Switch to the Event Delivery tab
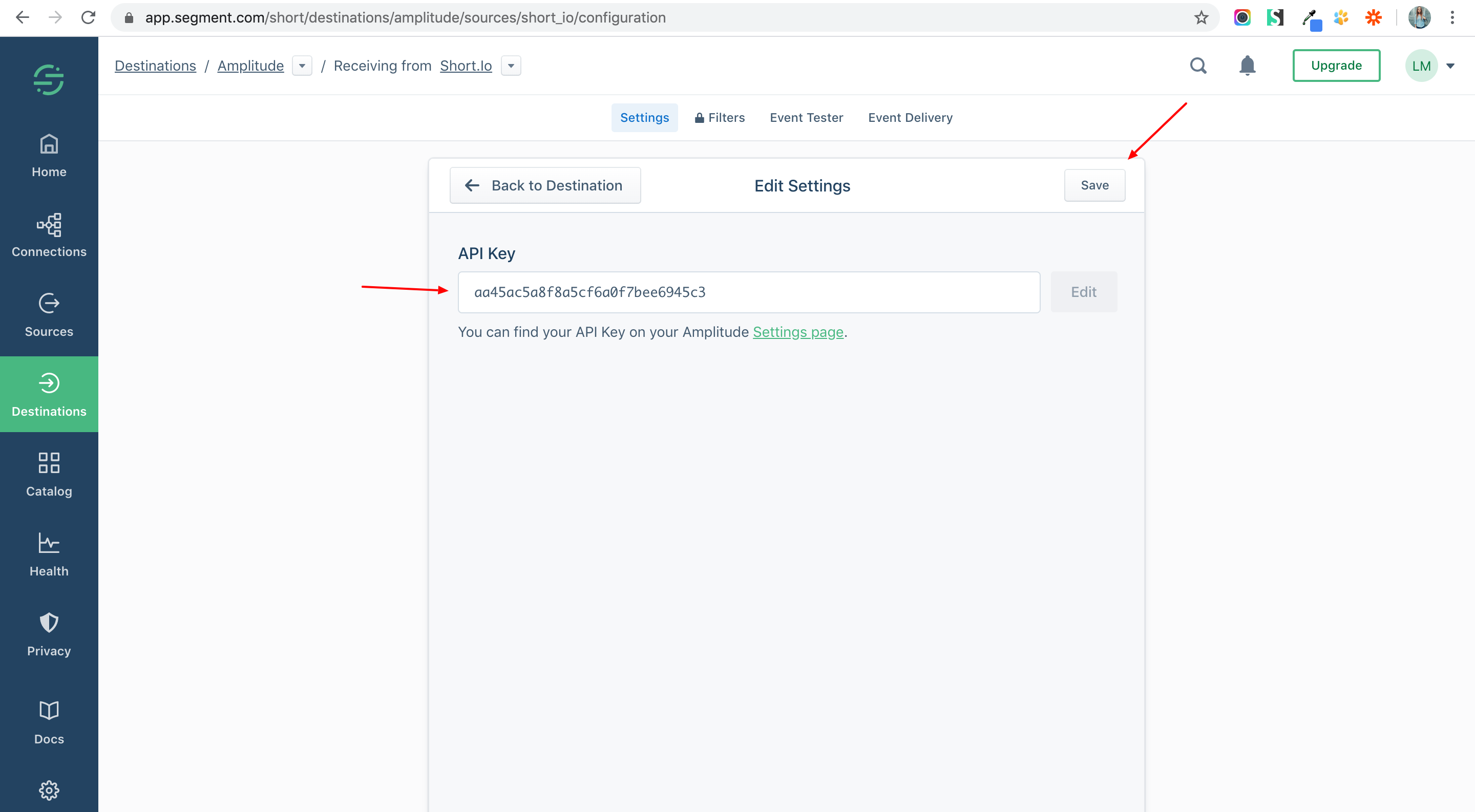Viewport: 1475px width, 812px height. pyautogui.click(x=910, y=117)
